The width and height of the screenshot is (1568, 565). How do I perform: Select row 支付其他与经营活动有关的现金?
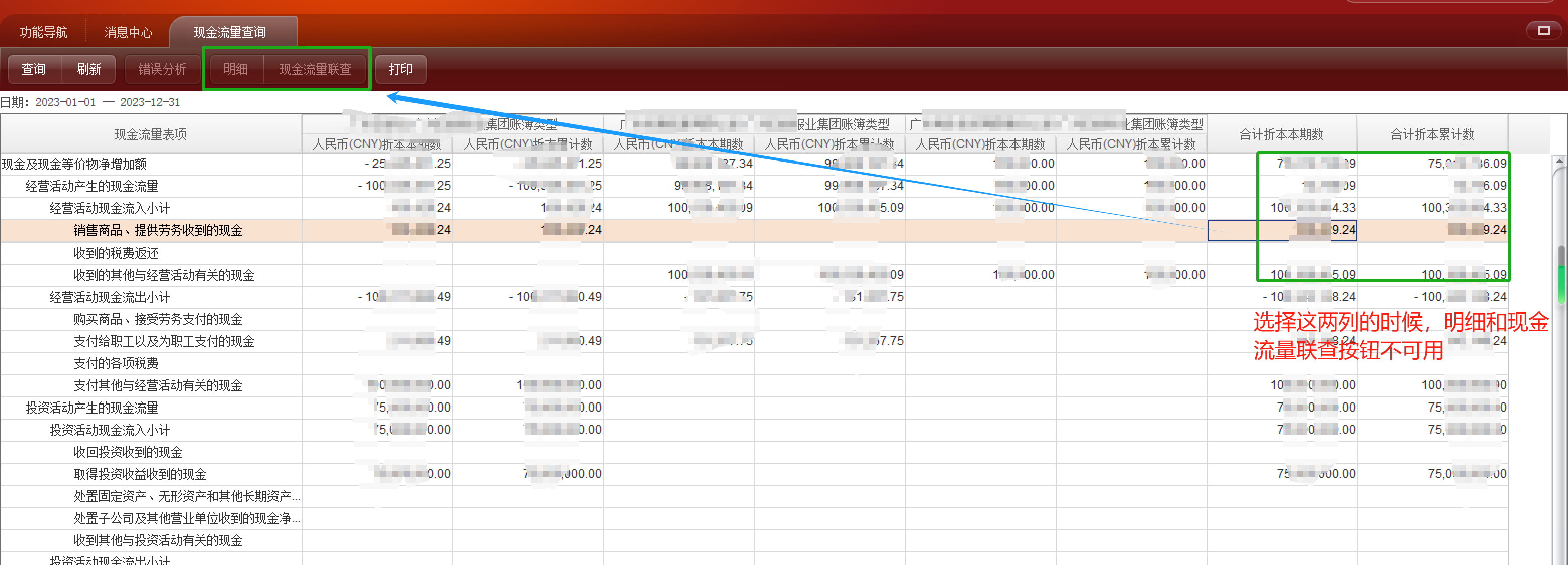(x=754, y=386)
